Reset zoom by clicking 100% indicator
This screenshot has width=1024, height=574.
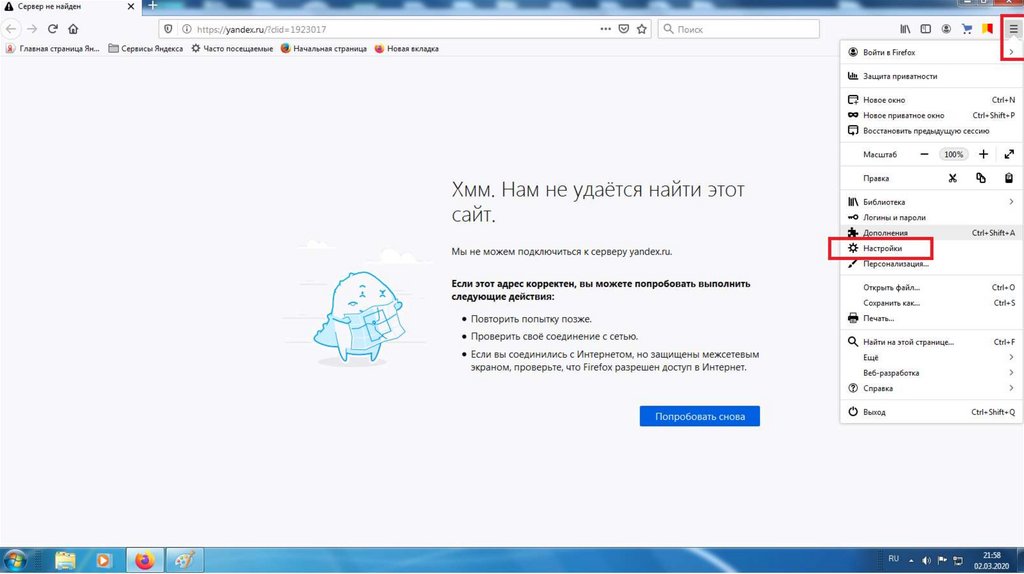coord(953,155)
